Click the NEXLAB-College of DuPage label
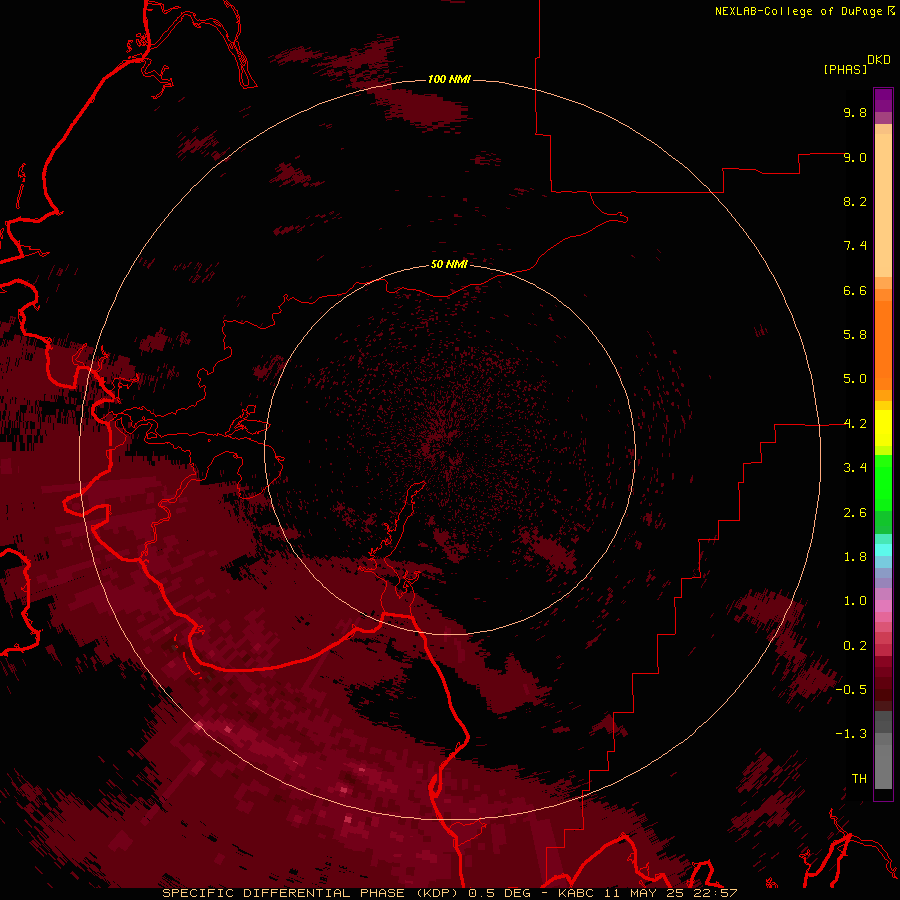The height and width of the screenshot is (900, 900). pyautogui.click(x=798, y=11)
